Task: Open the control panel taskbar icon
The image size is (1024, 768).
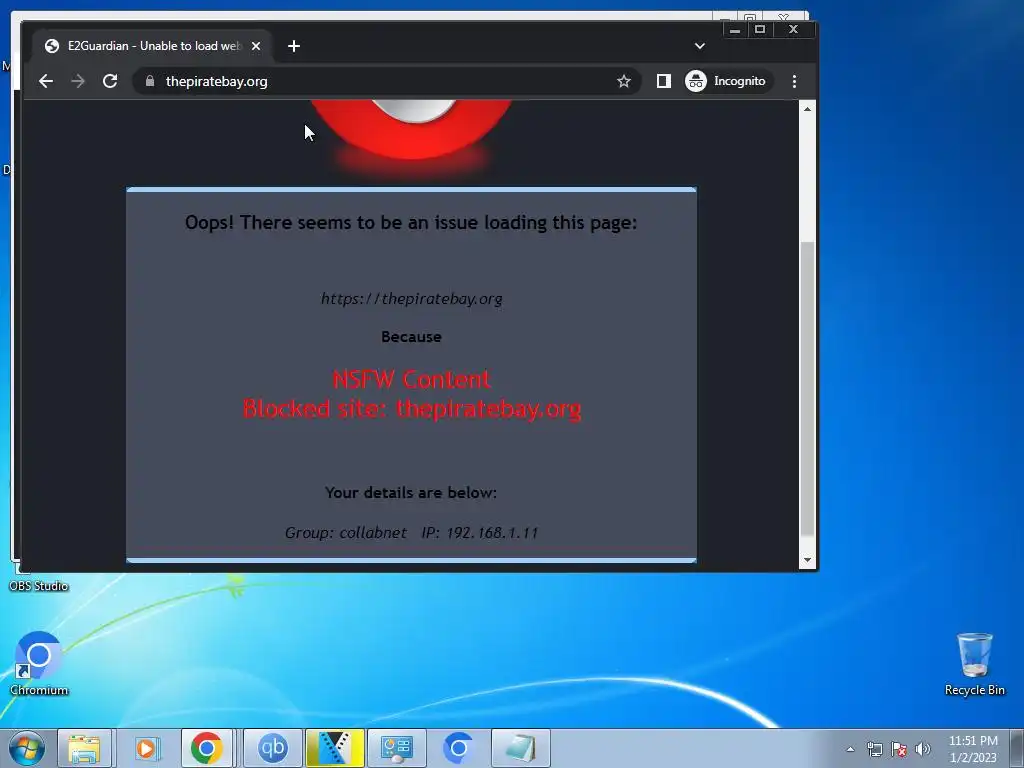Action: coord(396,748)
